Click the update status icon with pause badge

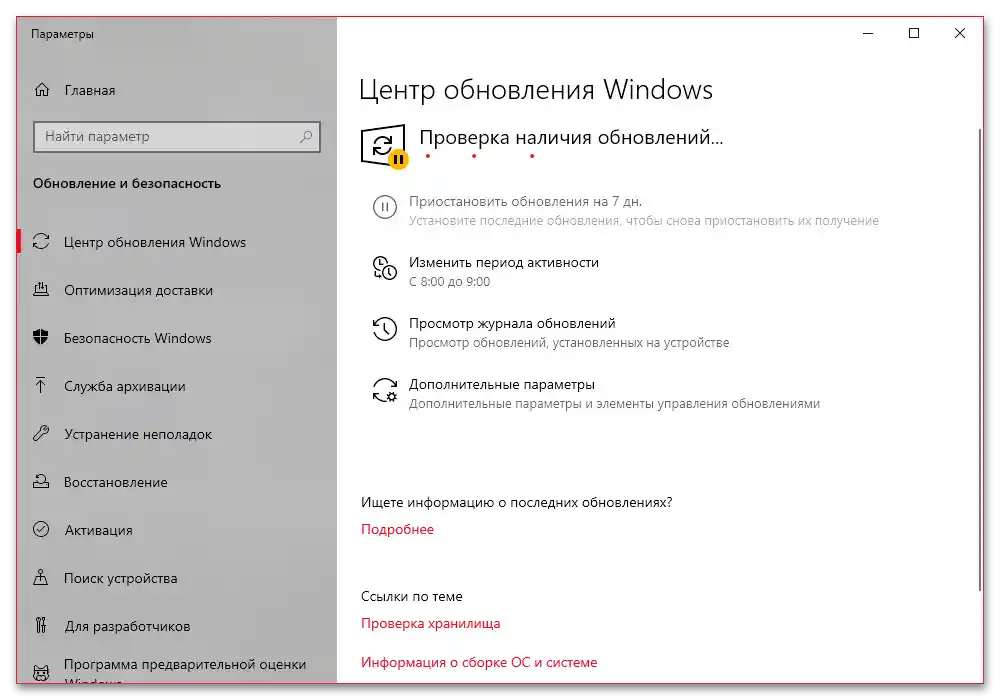(x=384, y=146)
